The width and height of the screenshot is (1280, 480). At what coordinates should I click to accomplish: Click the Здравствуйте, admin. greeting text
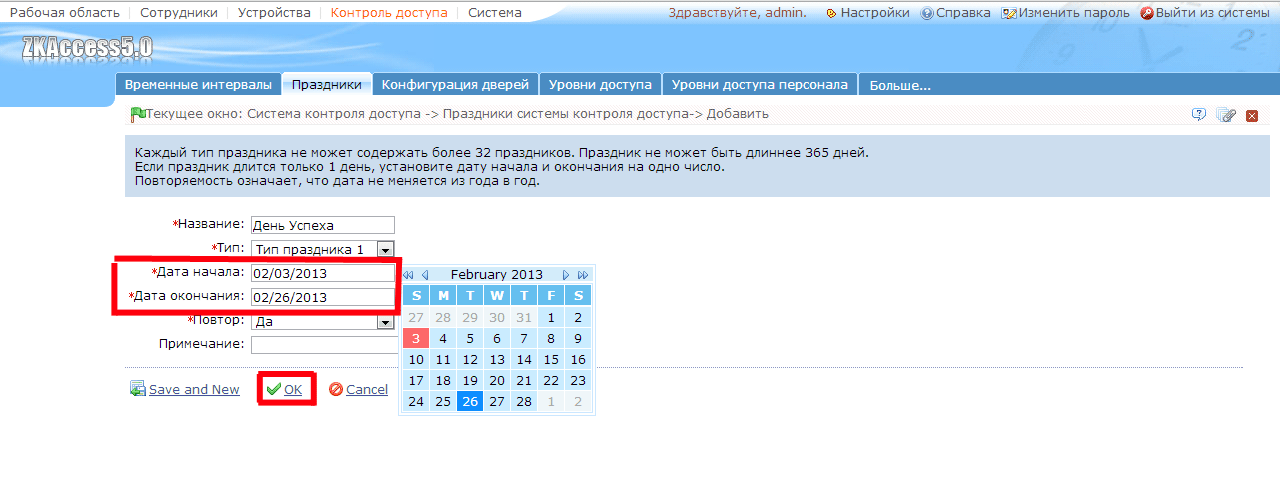pyautogui.click(x=737, y=13)
